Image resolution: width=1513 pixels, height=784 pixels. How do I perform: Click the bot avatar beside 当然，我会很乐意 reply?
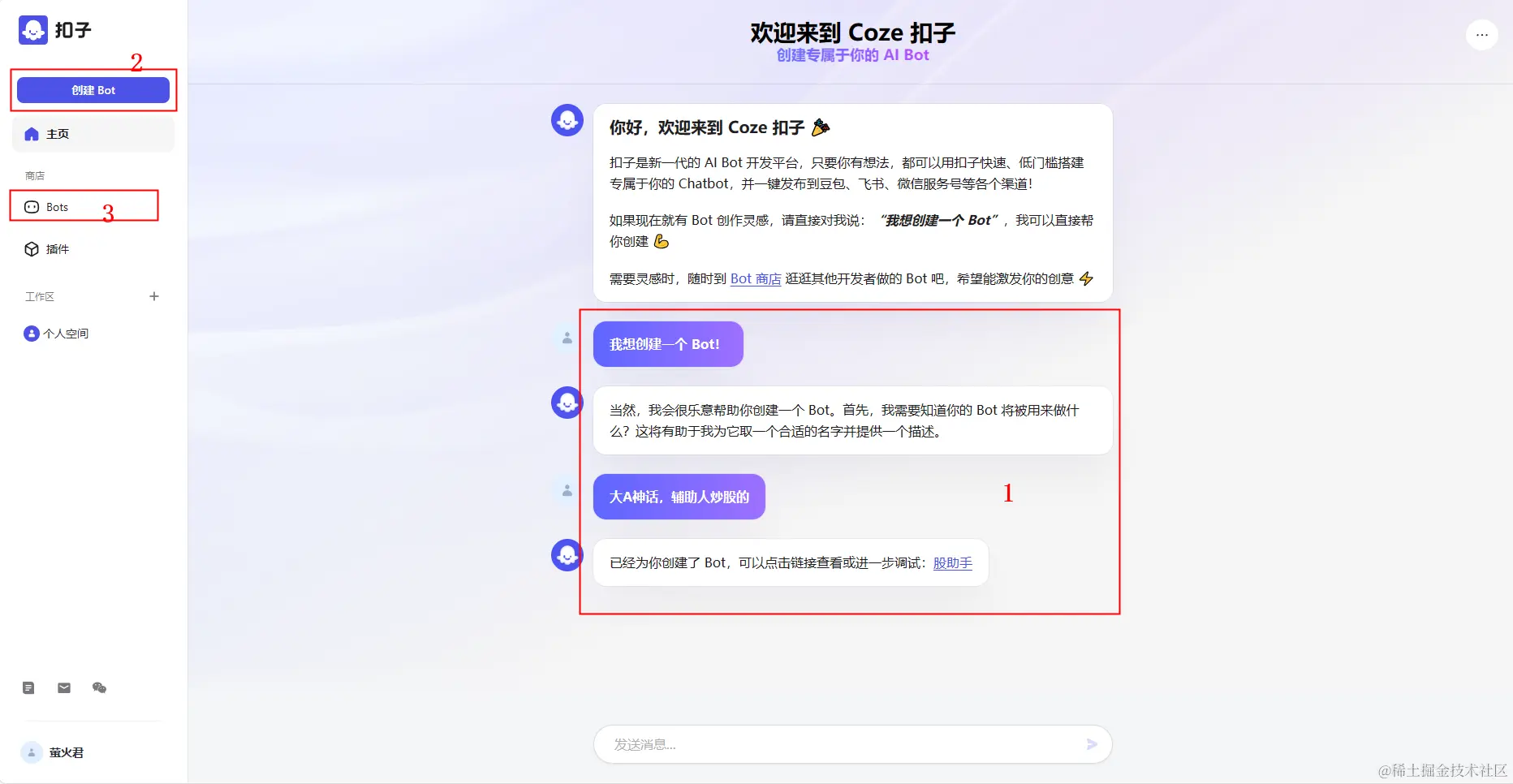click(x=567, y=403)
